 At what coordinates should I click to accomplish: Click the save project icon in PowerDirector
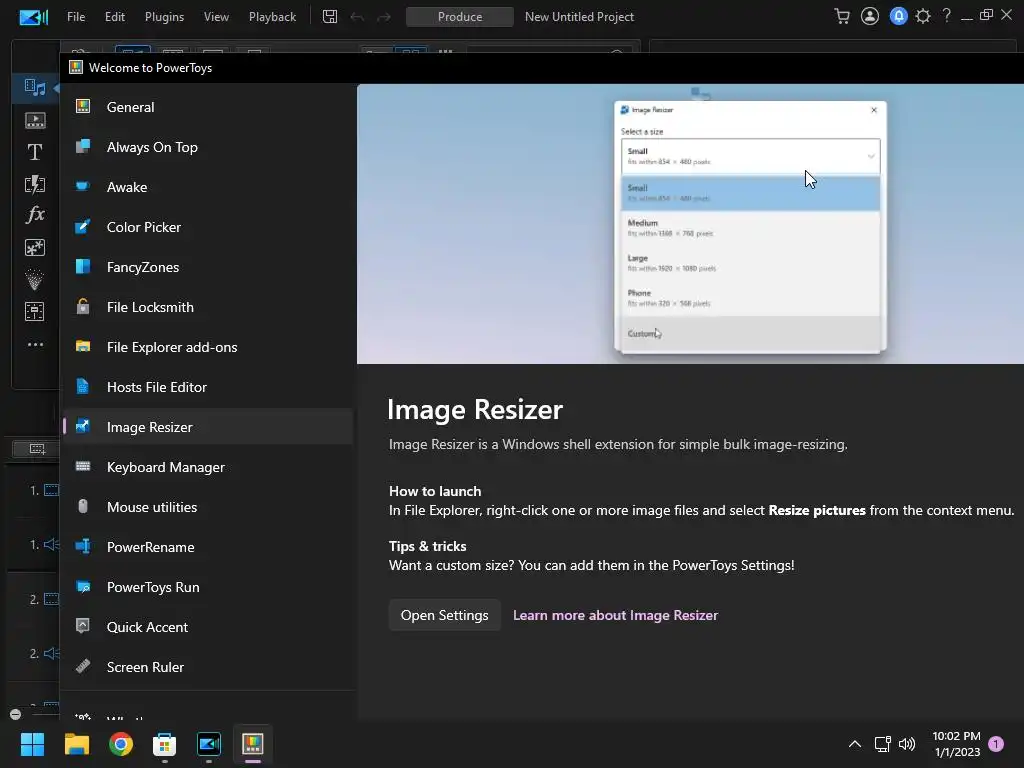(330, 17)
